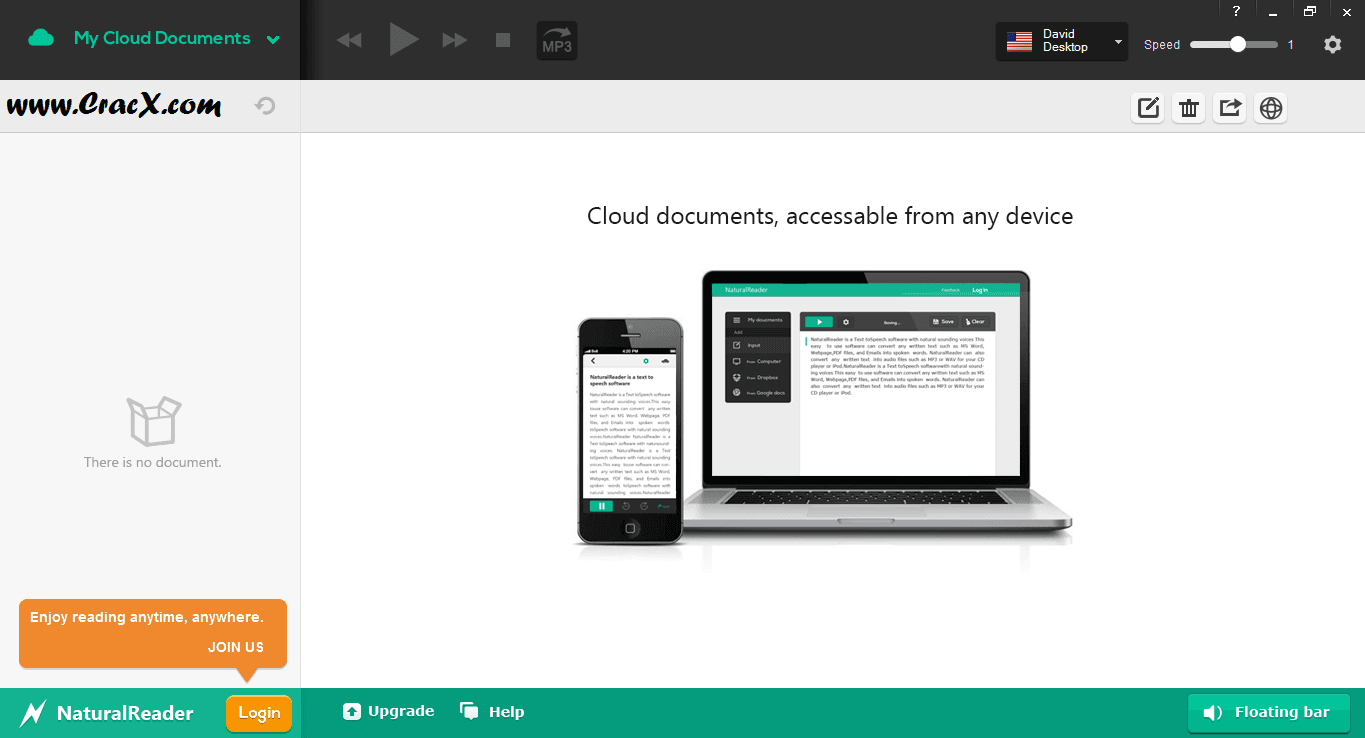
Task: Click the 'Enjoy reading anytime, anywhere.' text
Action: click(147, 617)
